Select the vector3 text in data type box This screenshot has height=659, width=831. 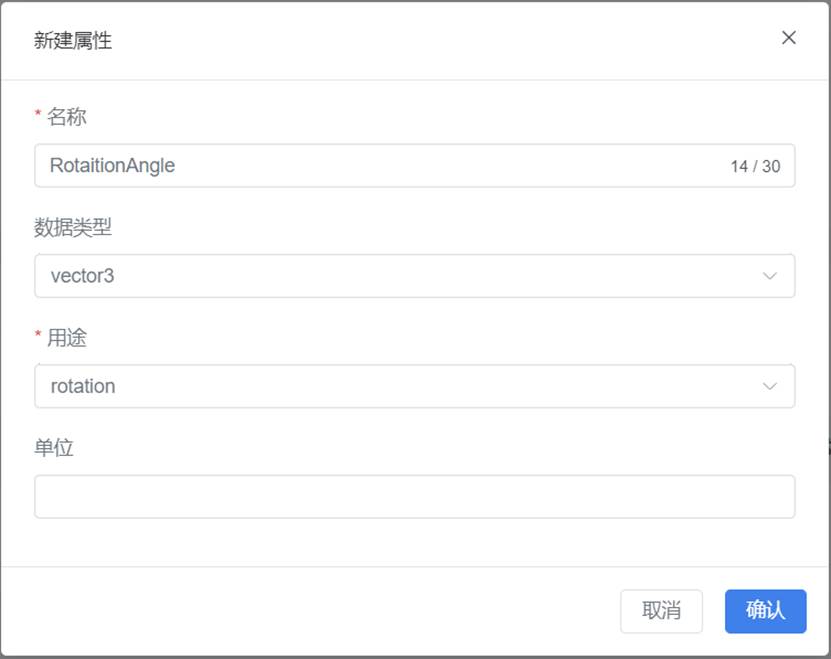point(82,276)
